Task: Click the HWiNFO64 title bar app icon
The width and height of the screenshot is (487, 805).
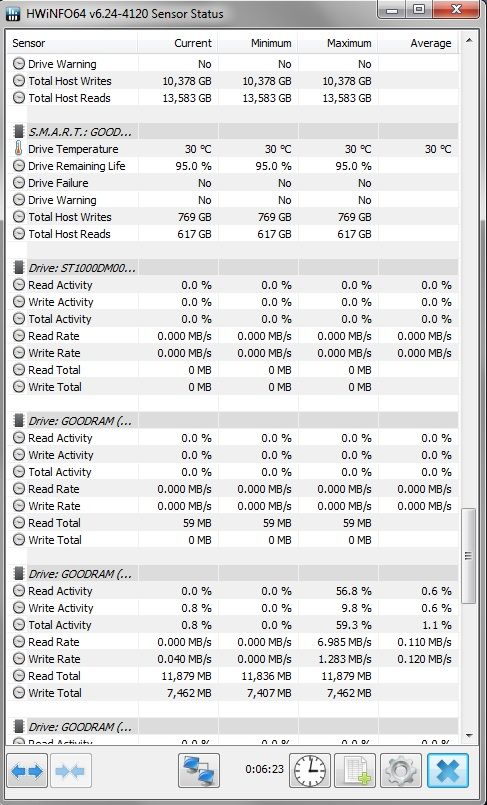Action: point(13,13)
